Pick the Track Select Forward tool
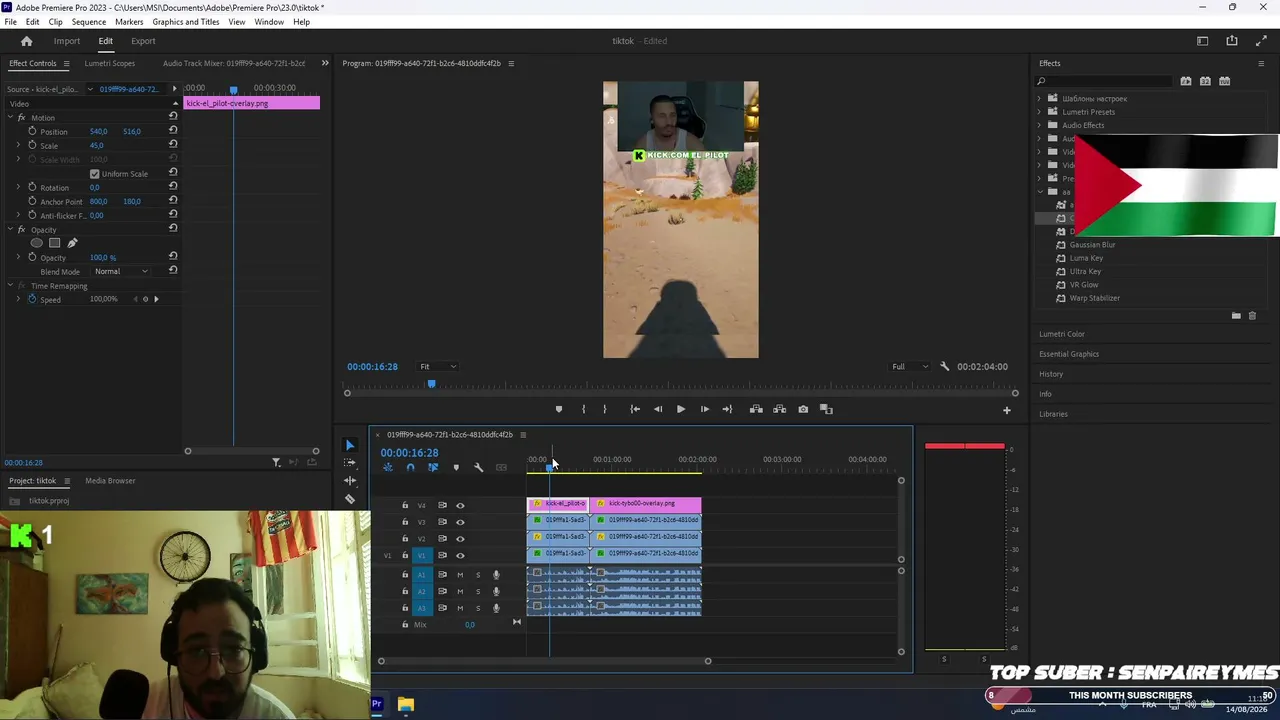 [x=350, y=463]
